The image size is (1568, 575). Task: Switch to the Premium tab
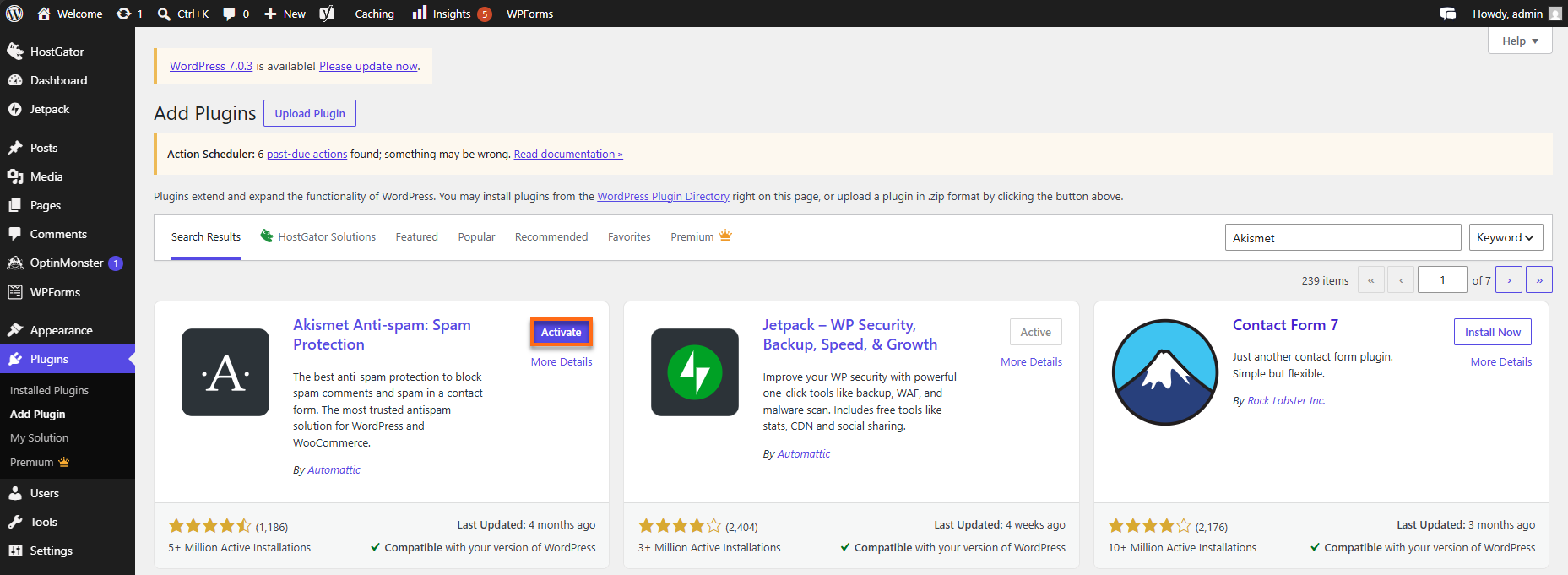point(701,237)
